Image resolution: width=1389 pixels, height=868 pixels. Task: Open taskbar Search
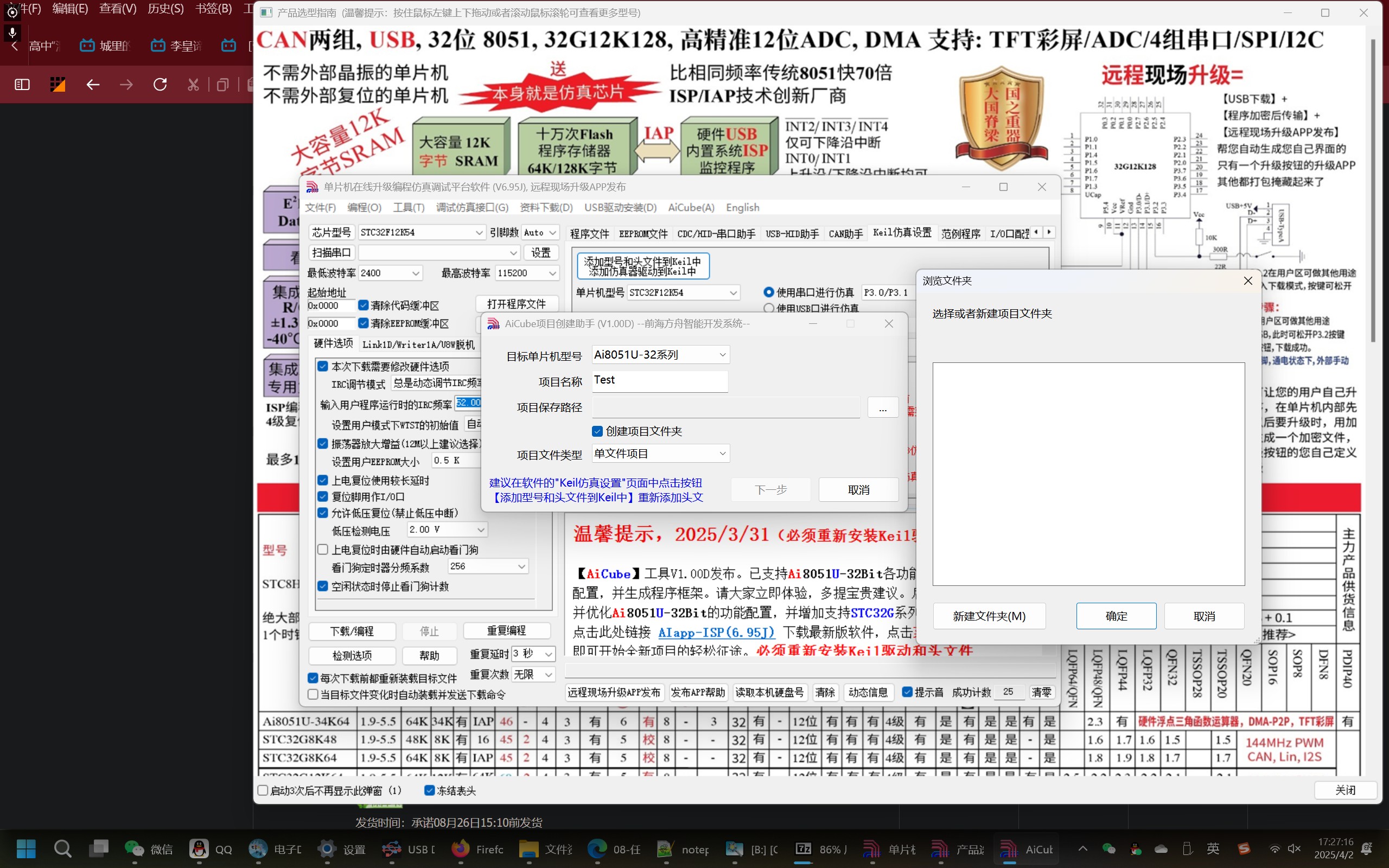pyautogui.click(x=62, y=848)
